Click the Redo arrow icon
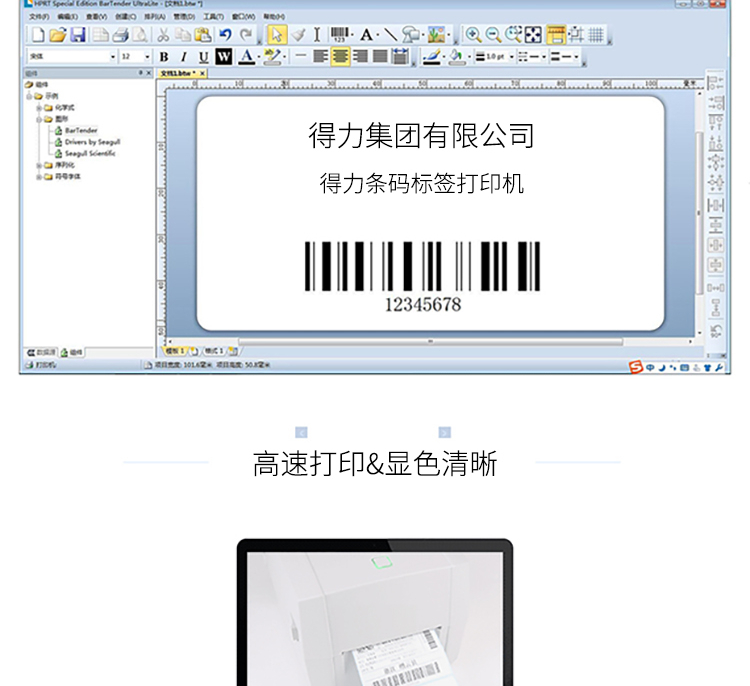The height and width of the screenshot is (686, 750). [x=246, y=35]
